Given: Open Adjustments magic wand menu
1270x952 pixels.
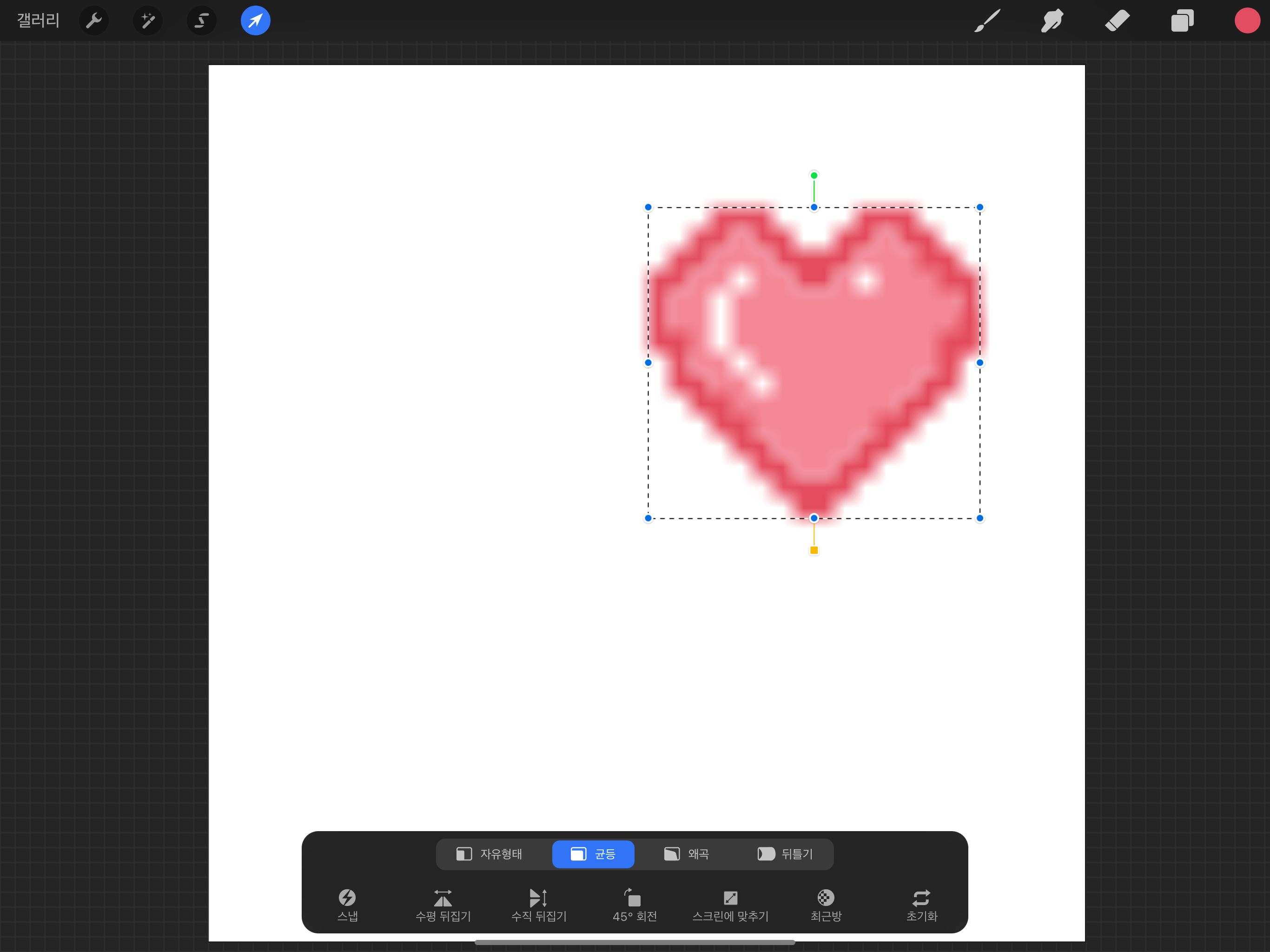Looking at the screenshot, I should [x=147, y=21].
